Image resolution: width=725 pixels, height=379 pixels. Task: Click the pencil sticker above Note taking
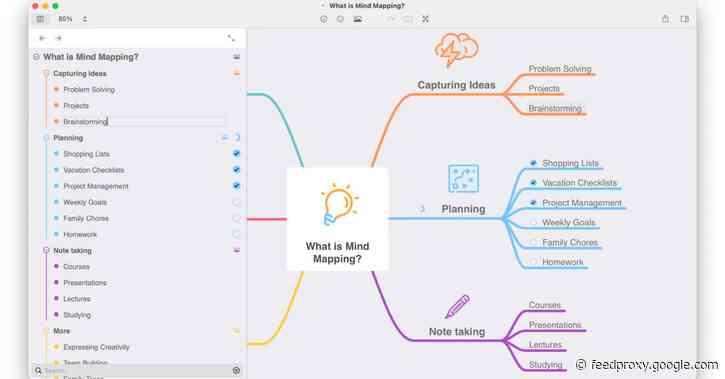(x=457, y=307)
